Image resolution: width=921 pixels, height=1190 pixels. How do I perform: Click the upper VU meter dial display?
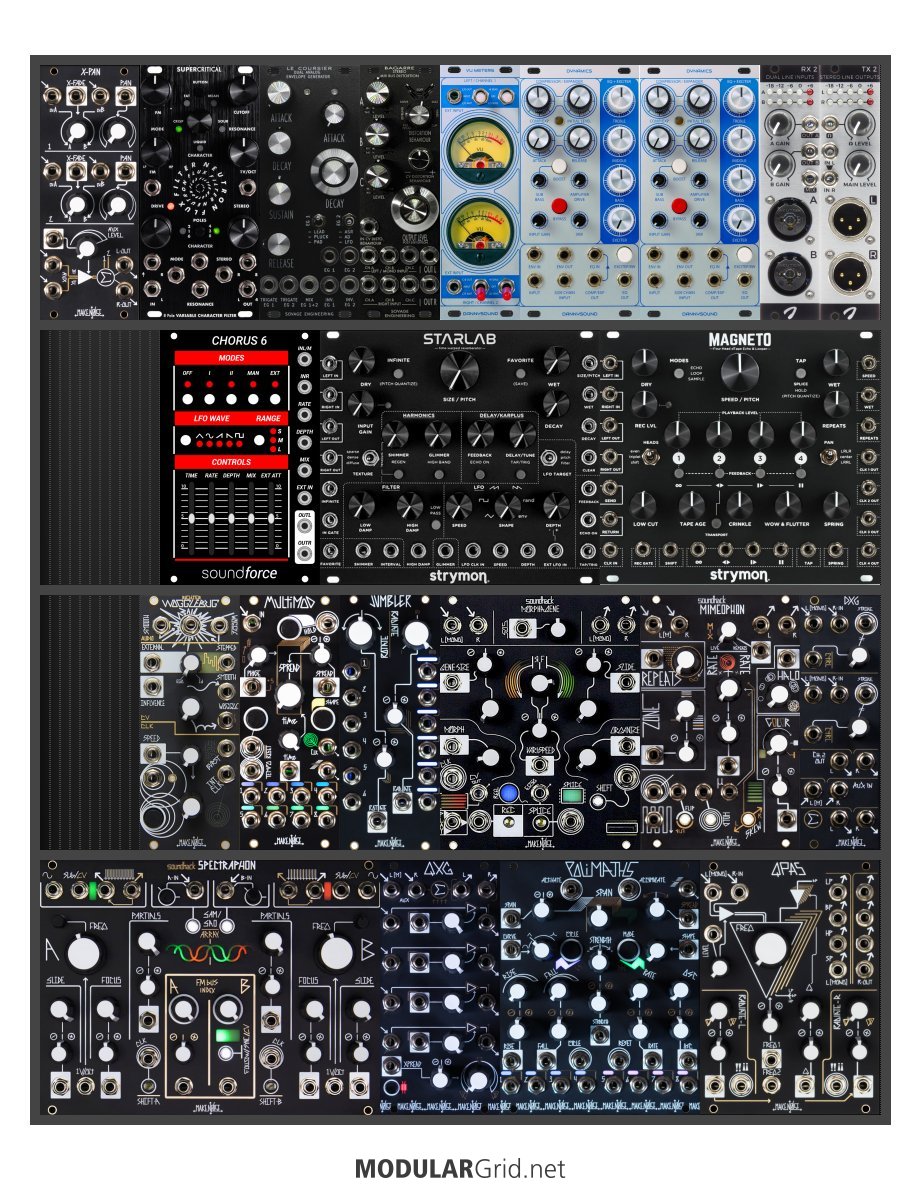click(x=480, y=147)
